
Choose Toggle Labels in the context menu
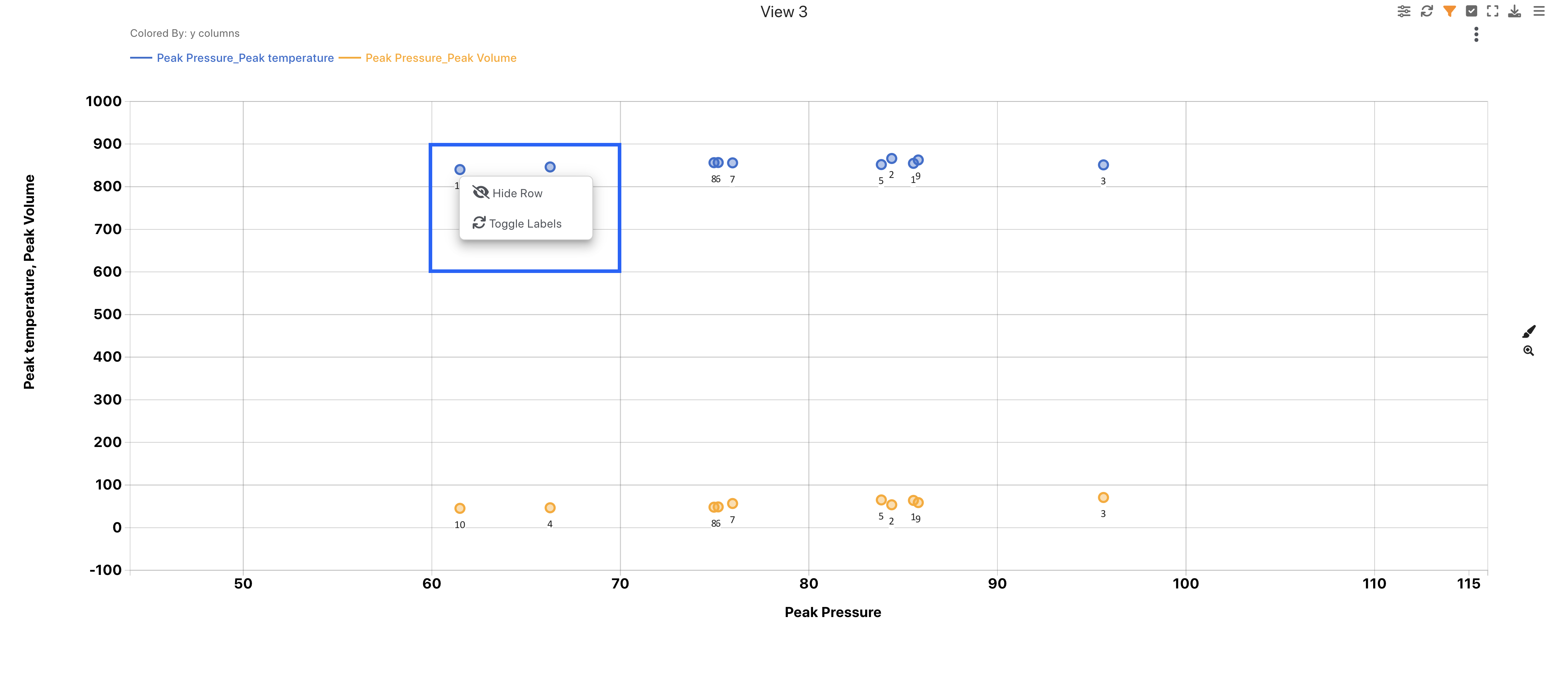point(525,223)
